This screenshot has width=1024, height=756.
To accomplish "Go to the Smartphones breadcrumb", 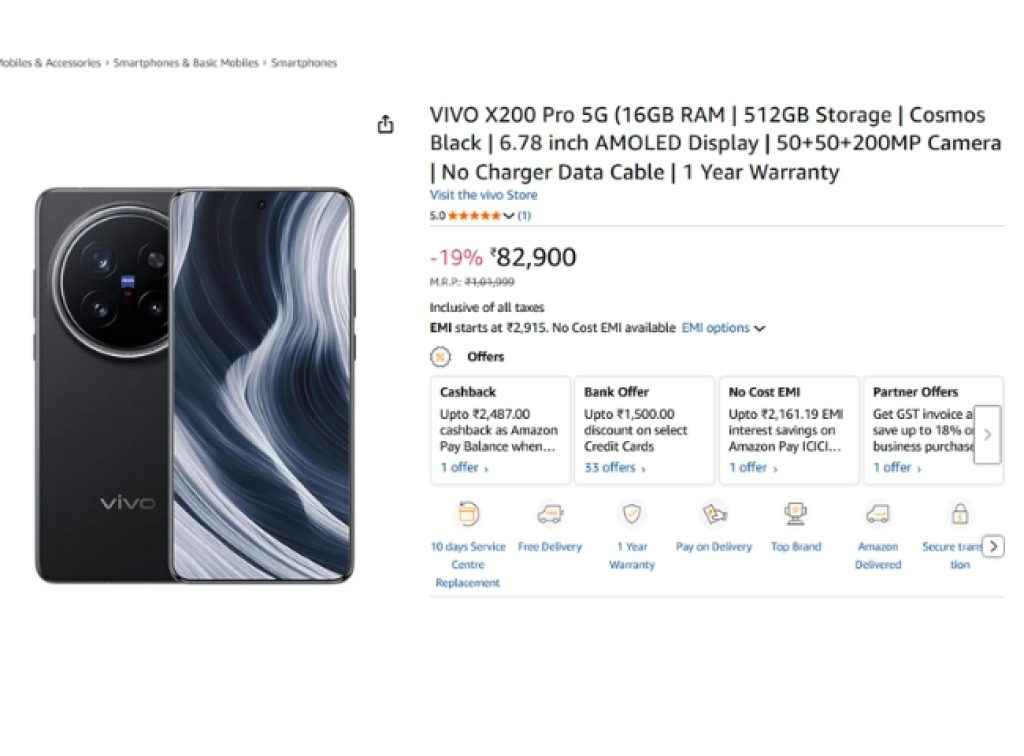I will tap(304, 63).
